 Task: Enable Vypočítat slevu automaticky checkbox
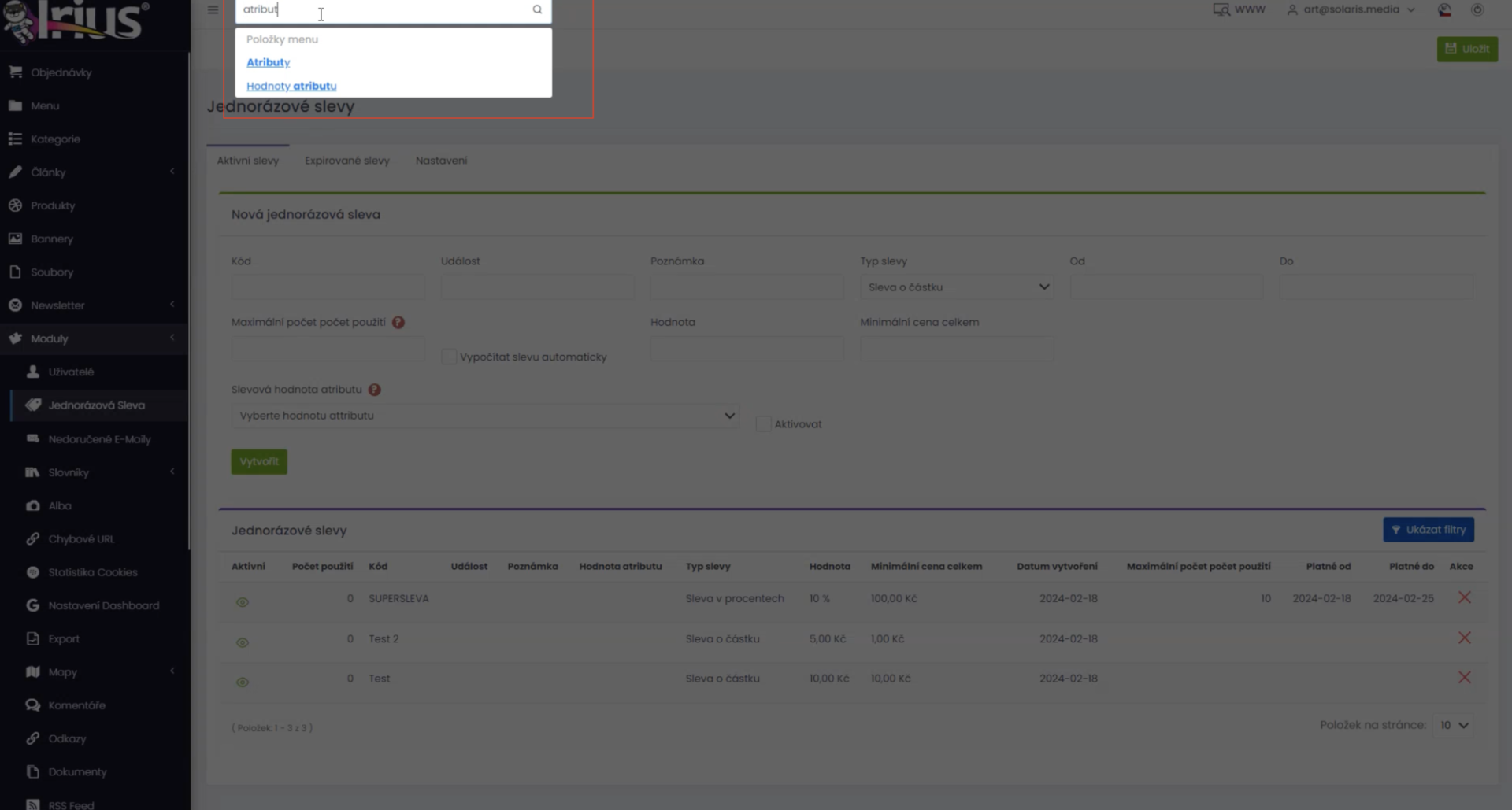pos(449,357)
